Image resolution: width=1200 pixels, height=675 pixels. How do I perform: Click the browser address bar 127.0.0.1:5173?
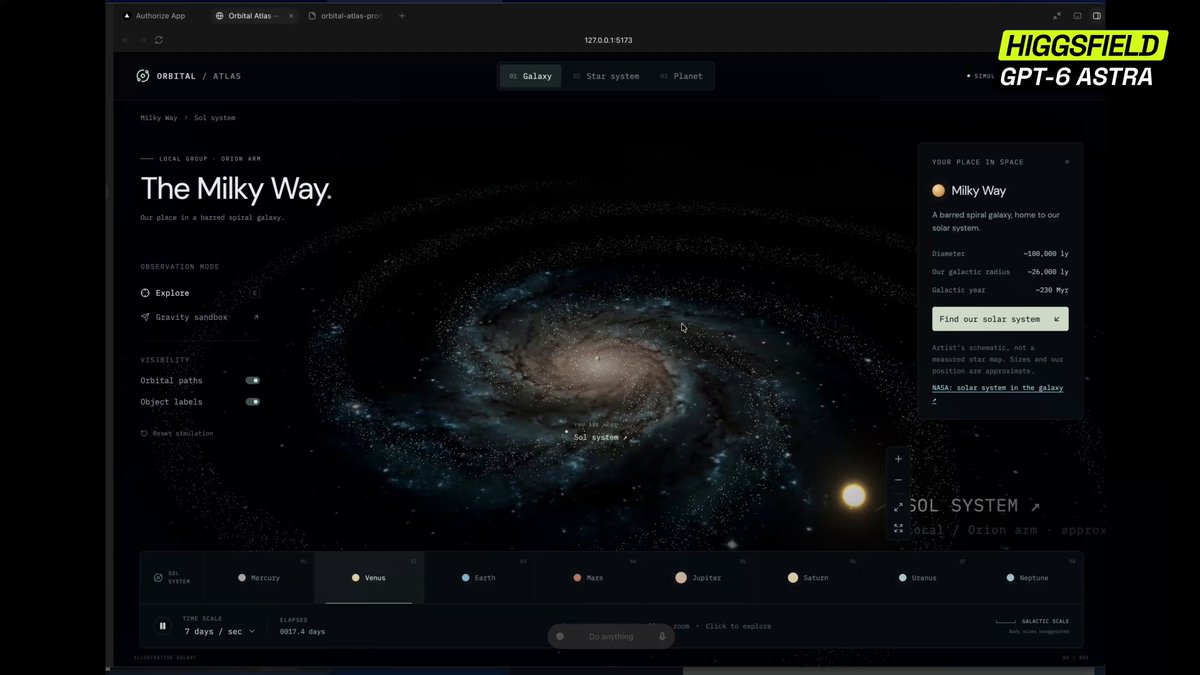608,40
